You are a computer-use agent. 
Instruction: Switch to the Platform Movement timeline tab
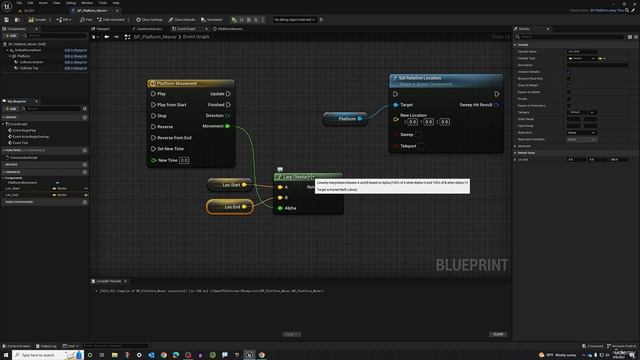228,29
